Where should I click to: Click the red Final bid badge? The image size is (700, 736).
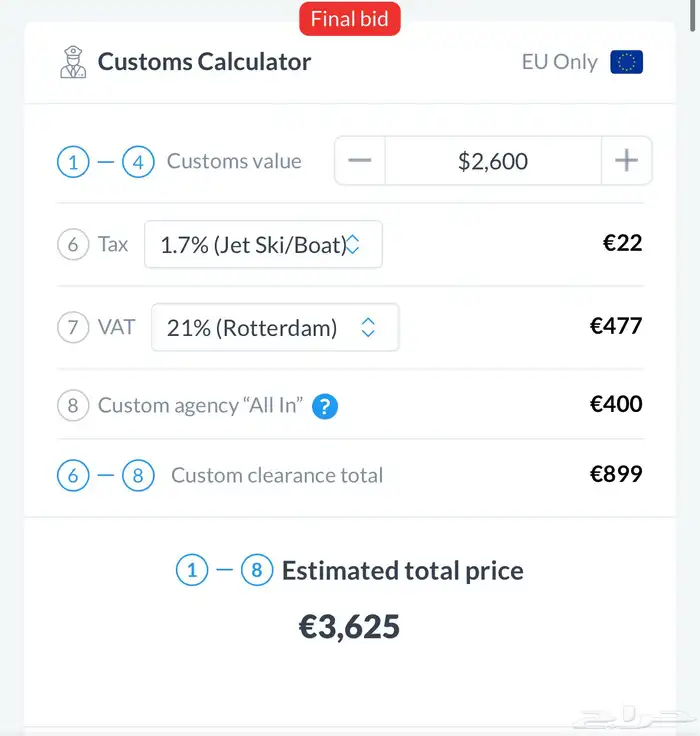pos(349,19)
